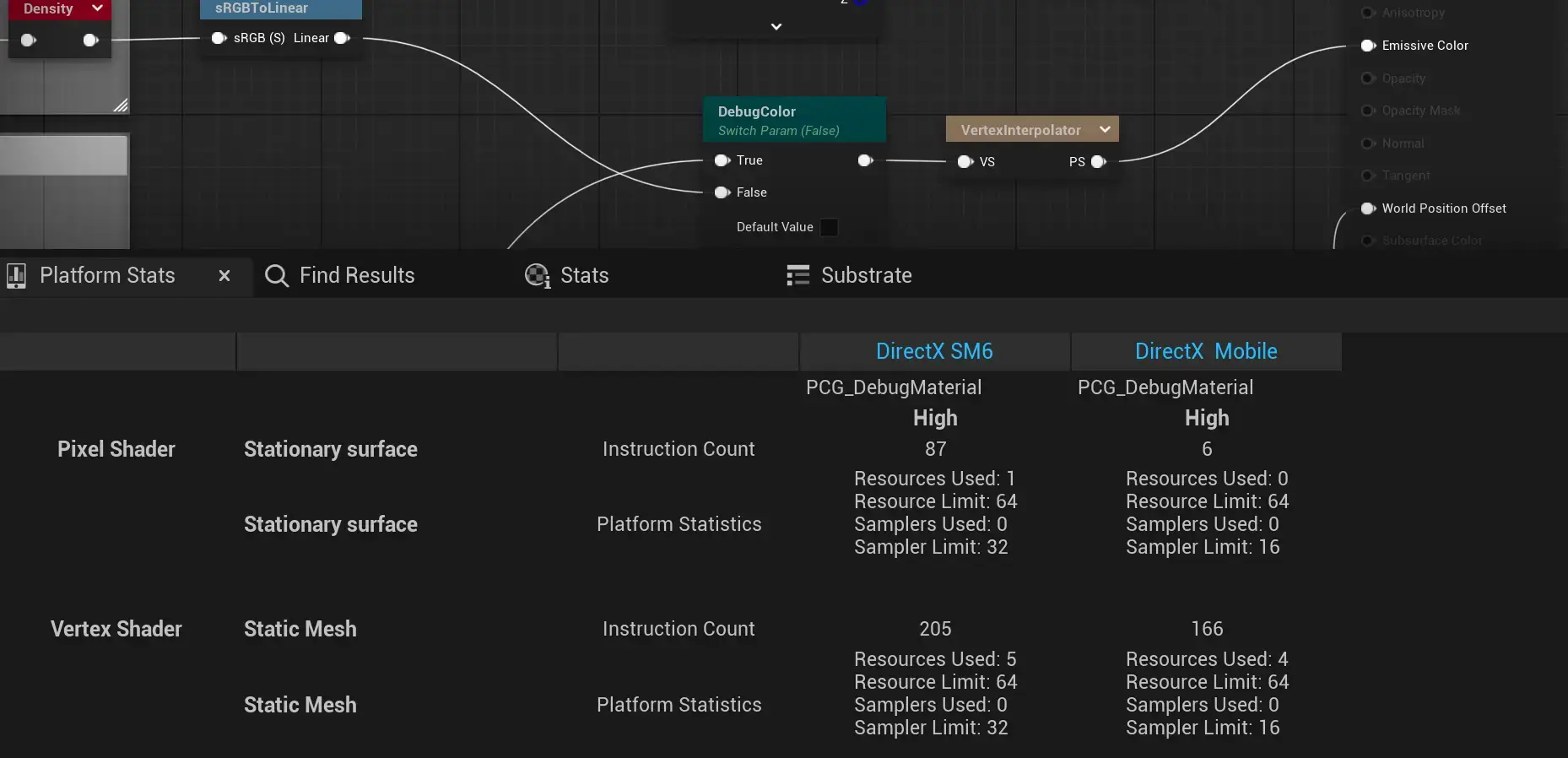
Task: Click the Platform Stats tab icon
Action: click(x=16, y=276)
